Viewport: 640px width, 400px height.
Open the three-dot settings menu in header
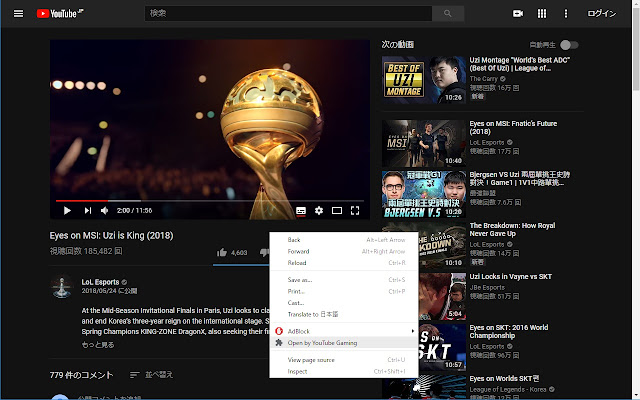(x=566, y=13)
